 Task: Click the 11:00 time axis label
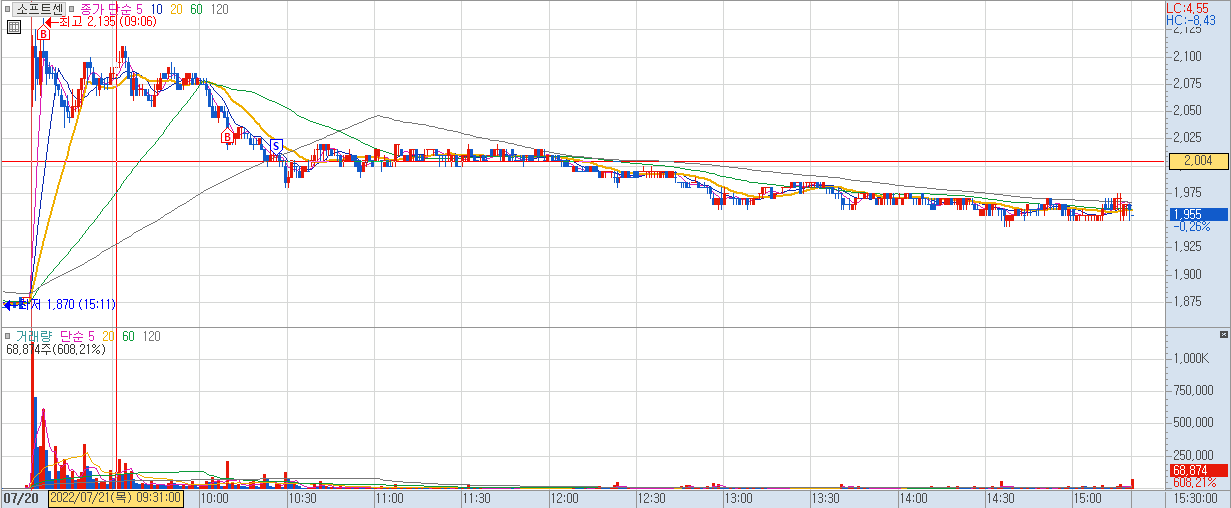click(x=389, y=497)
